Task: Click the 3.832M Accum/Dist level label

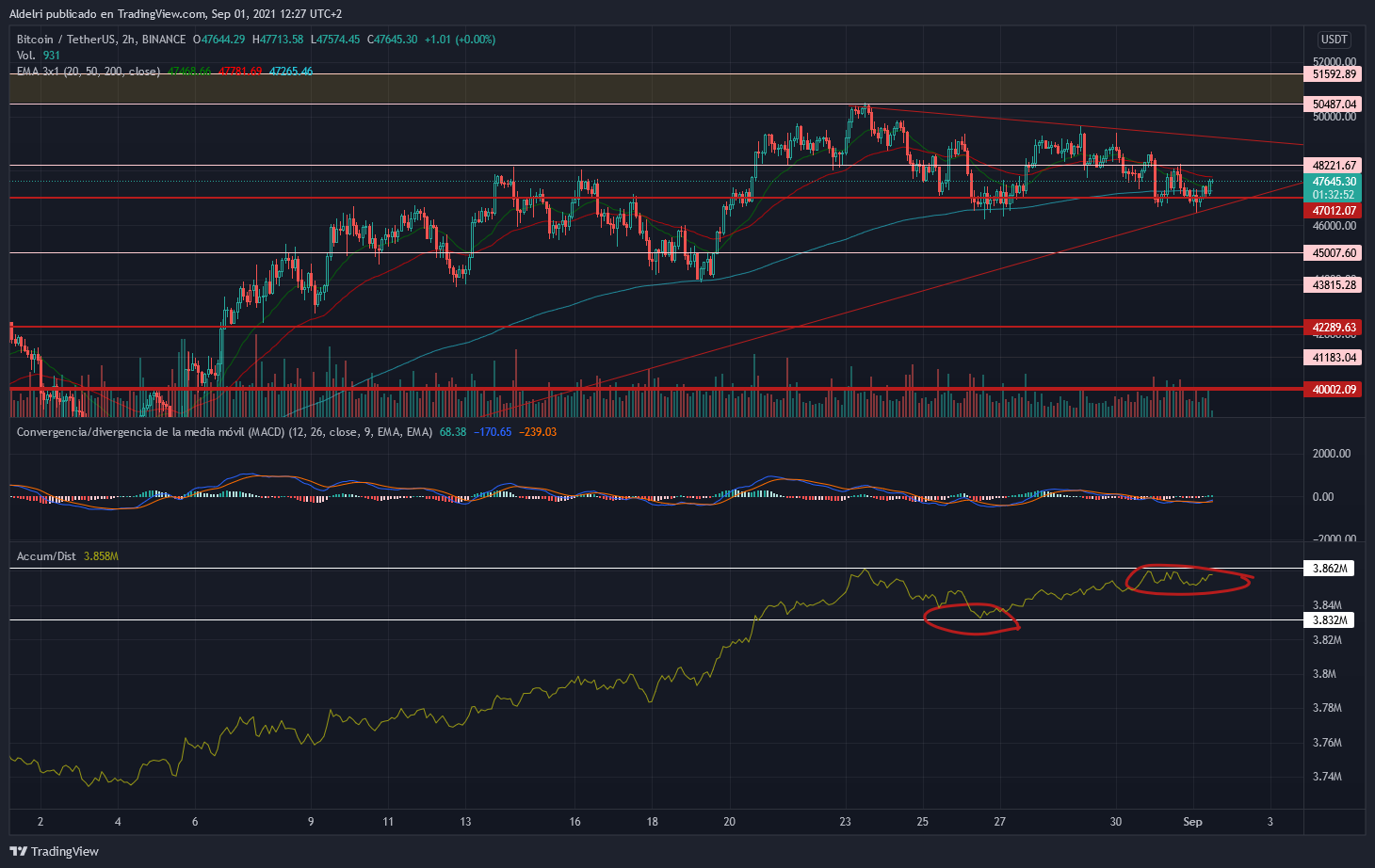Action: (x=1329, y=620)
